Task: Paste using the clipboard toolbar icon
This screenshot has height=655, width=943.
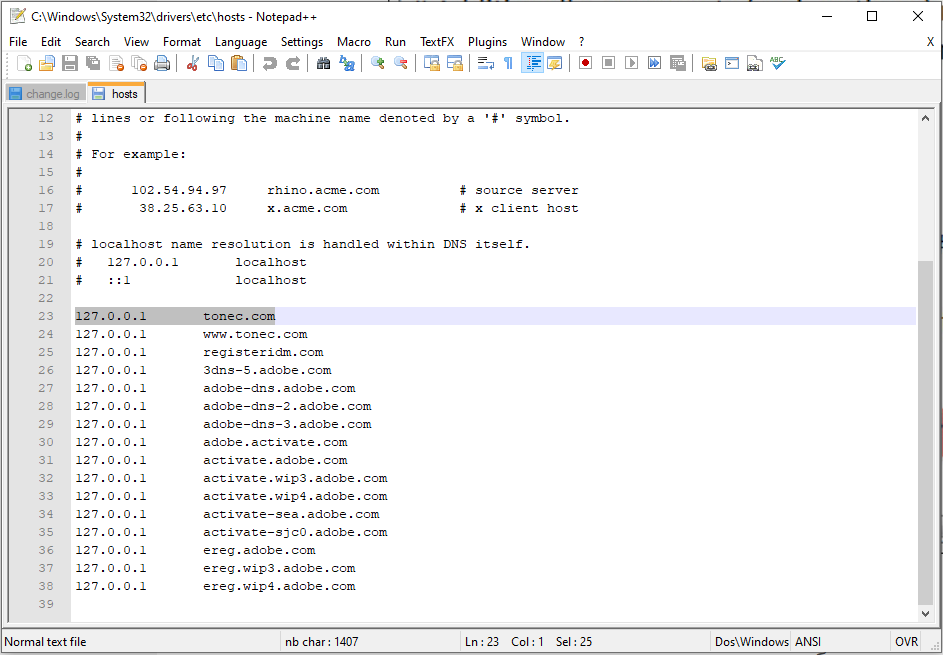Action: [239, 63]
